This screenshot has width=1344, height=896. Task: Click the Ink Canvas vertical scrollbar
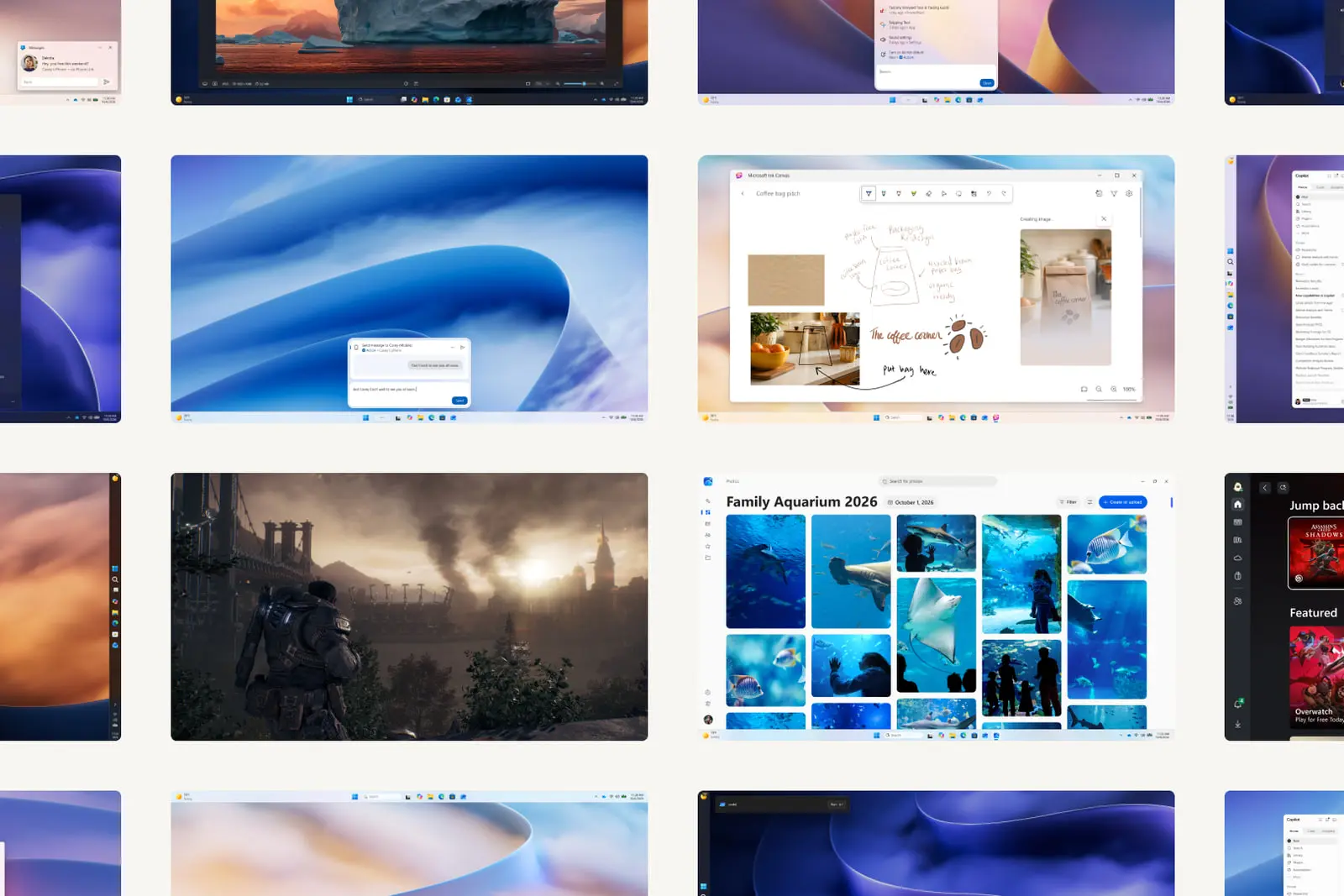pos(1140,214)
